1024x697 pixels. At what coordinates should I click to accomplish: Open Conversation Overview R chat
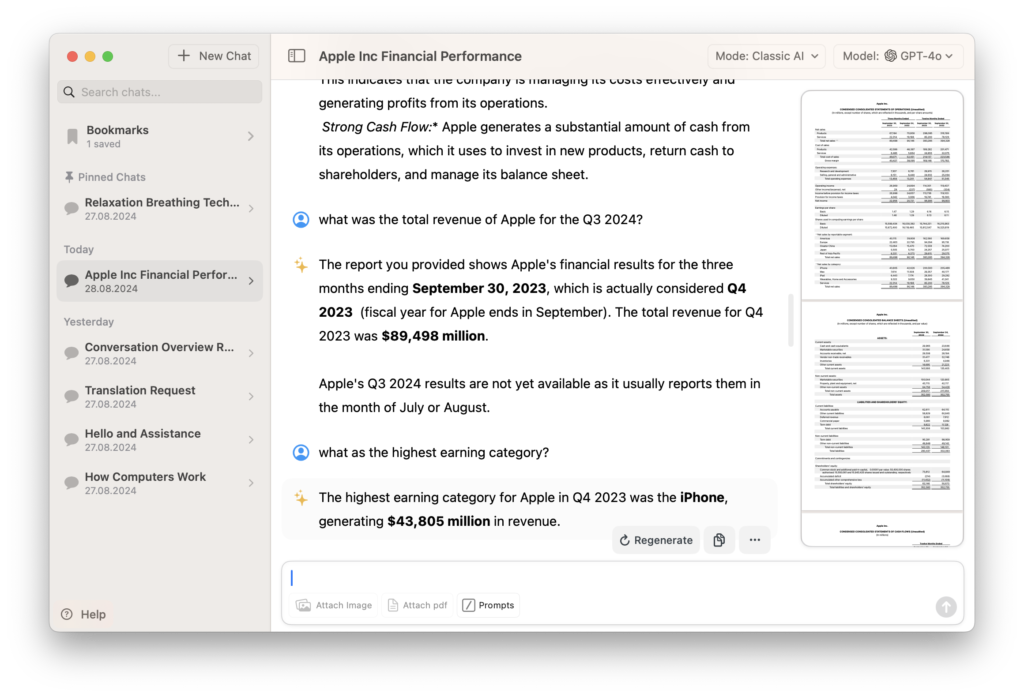[160, 353]
